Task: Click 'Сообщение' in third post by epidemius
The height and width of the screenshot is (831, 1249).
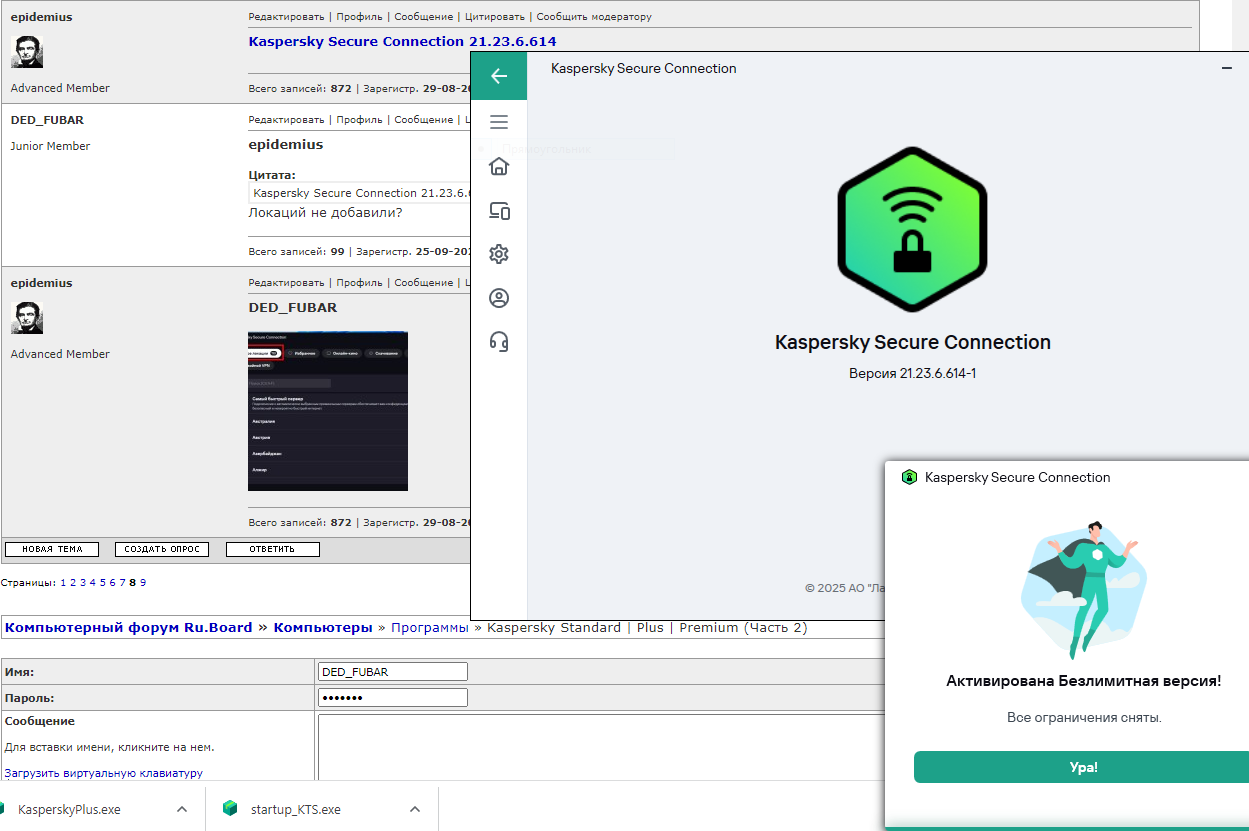Action: [x=424, y=283]
